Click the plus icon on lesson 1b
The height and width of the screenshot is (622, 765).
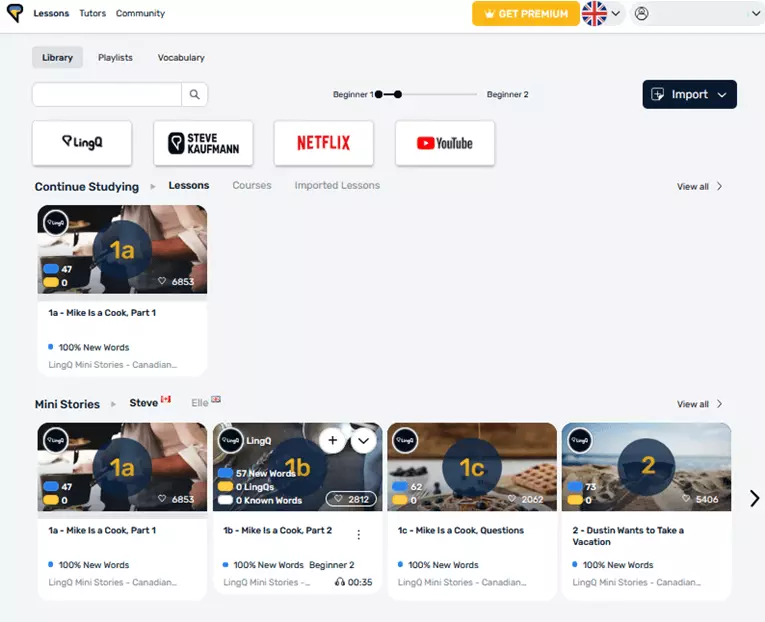click(332, 441)
